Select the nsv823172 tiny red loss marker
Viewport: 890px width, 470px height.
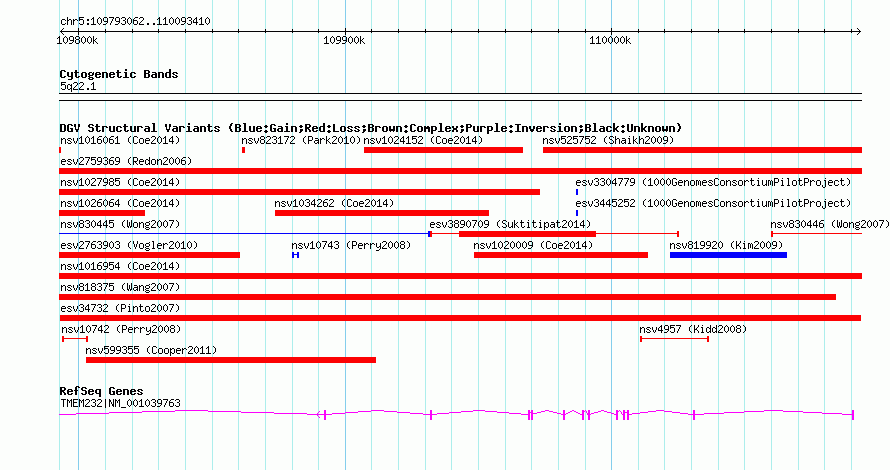(244, 150)
